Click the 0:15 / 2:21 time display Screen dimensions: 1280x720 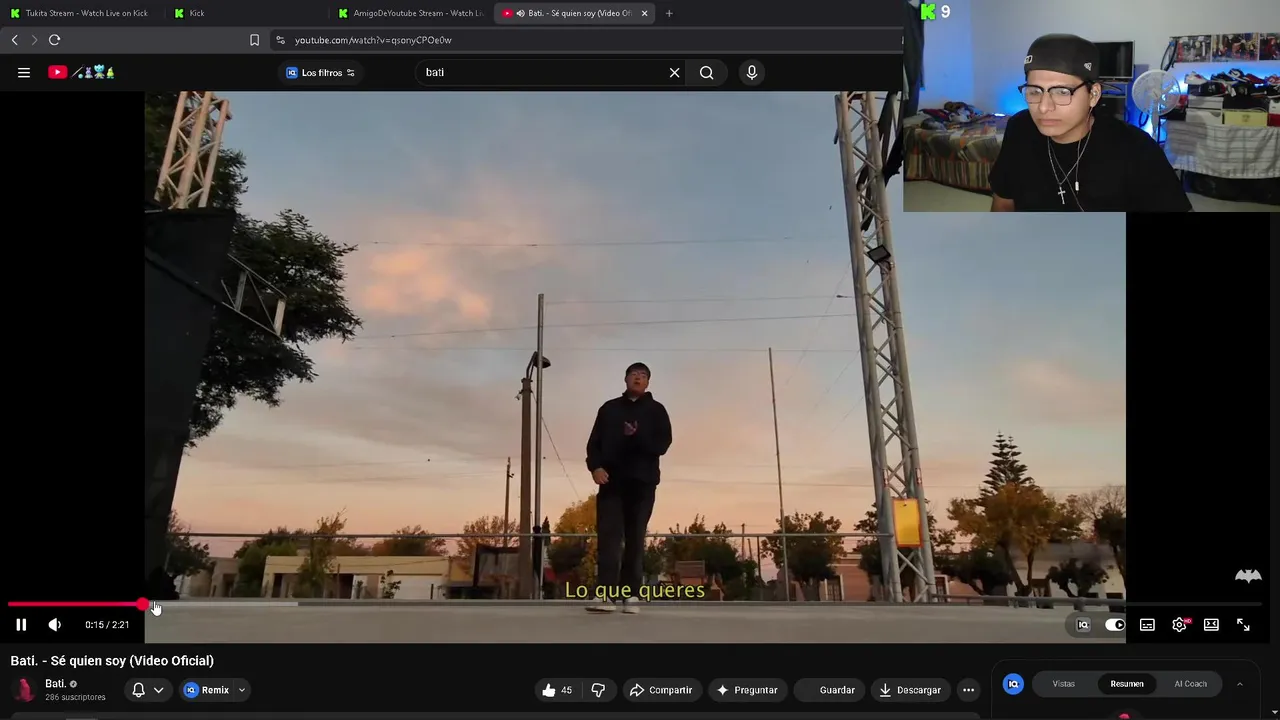click(107, 625)
